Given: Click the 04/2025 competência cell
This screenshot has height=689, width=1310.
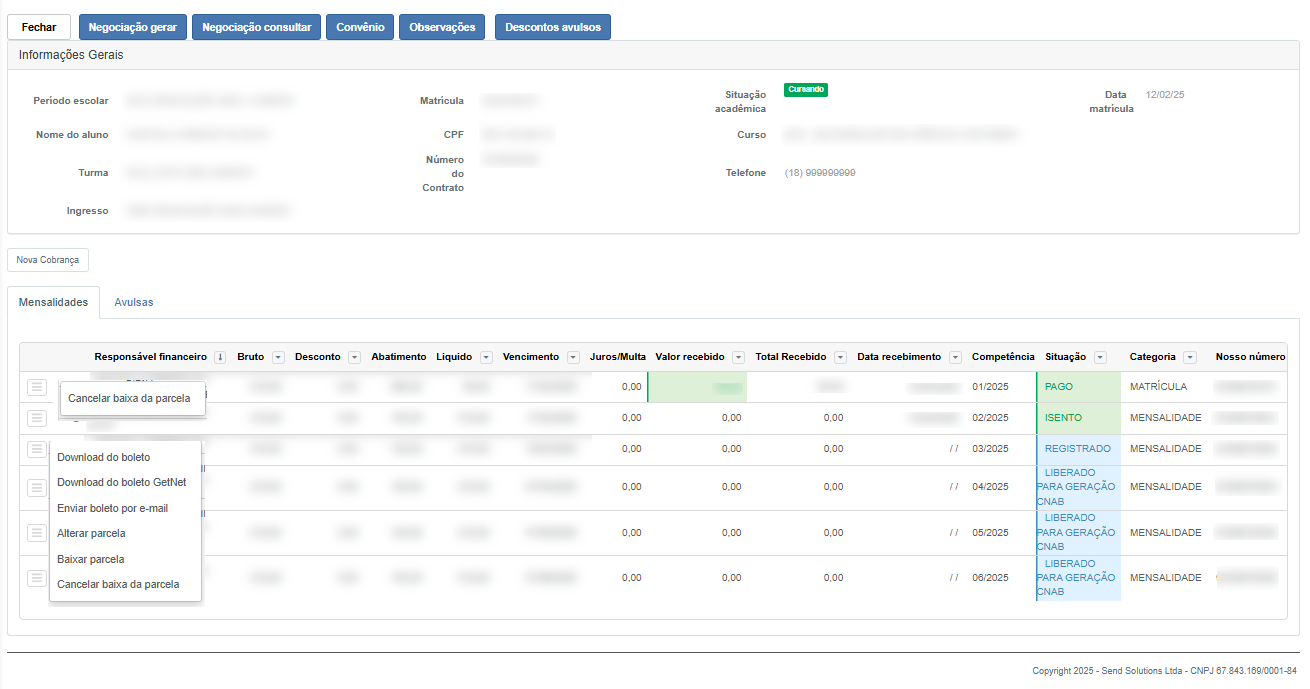Looking at the screenshot, I should (990, 487).
